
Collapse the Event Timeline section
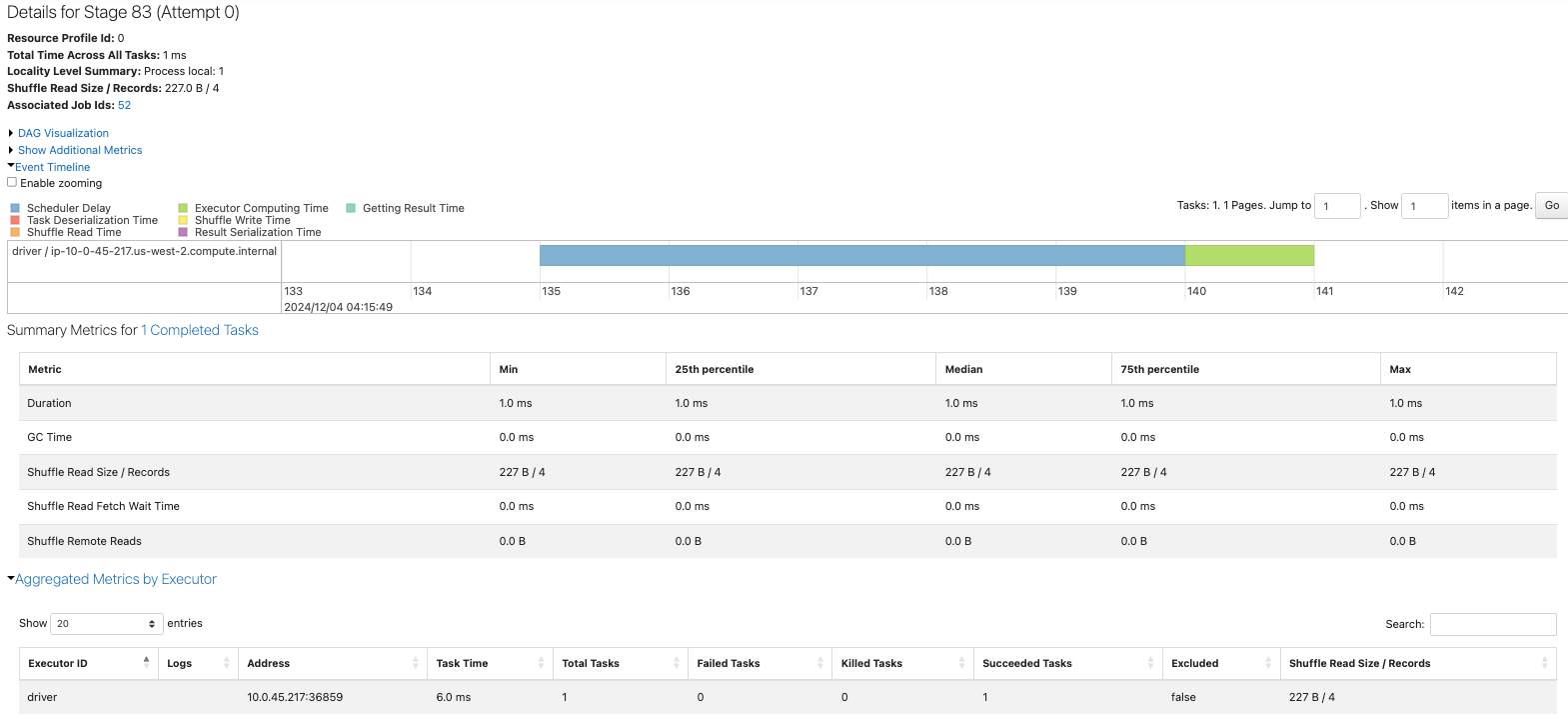click(52, 167)
